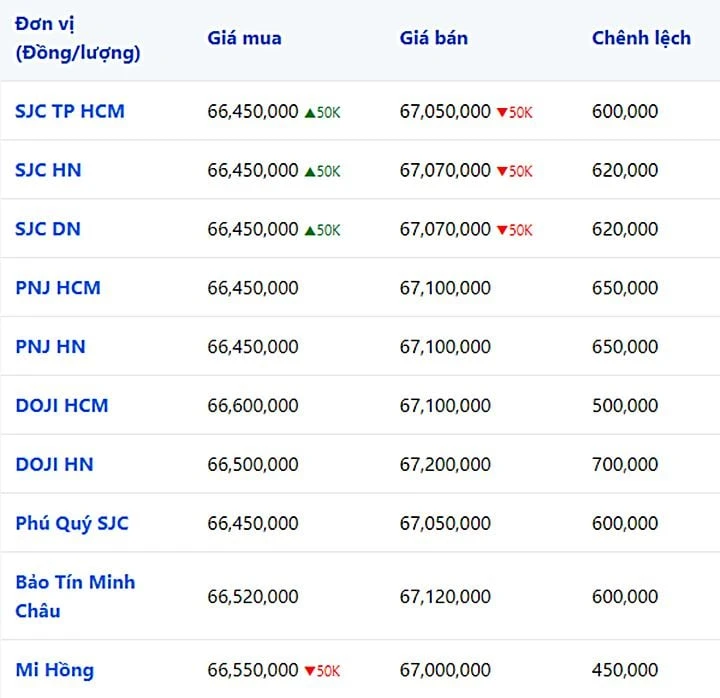Click the PNJ HCM unit link
The width and height of the screenshot is (720, 698).
pyautogui.click(x=58, y=287)
